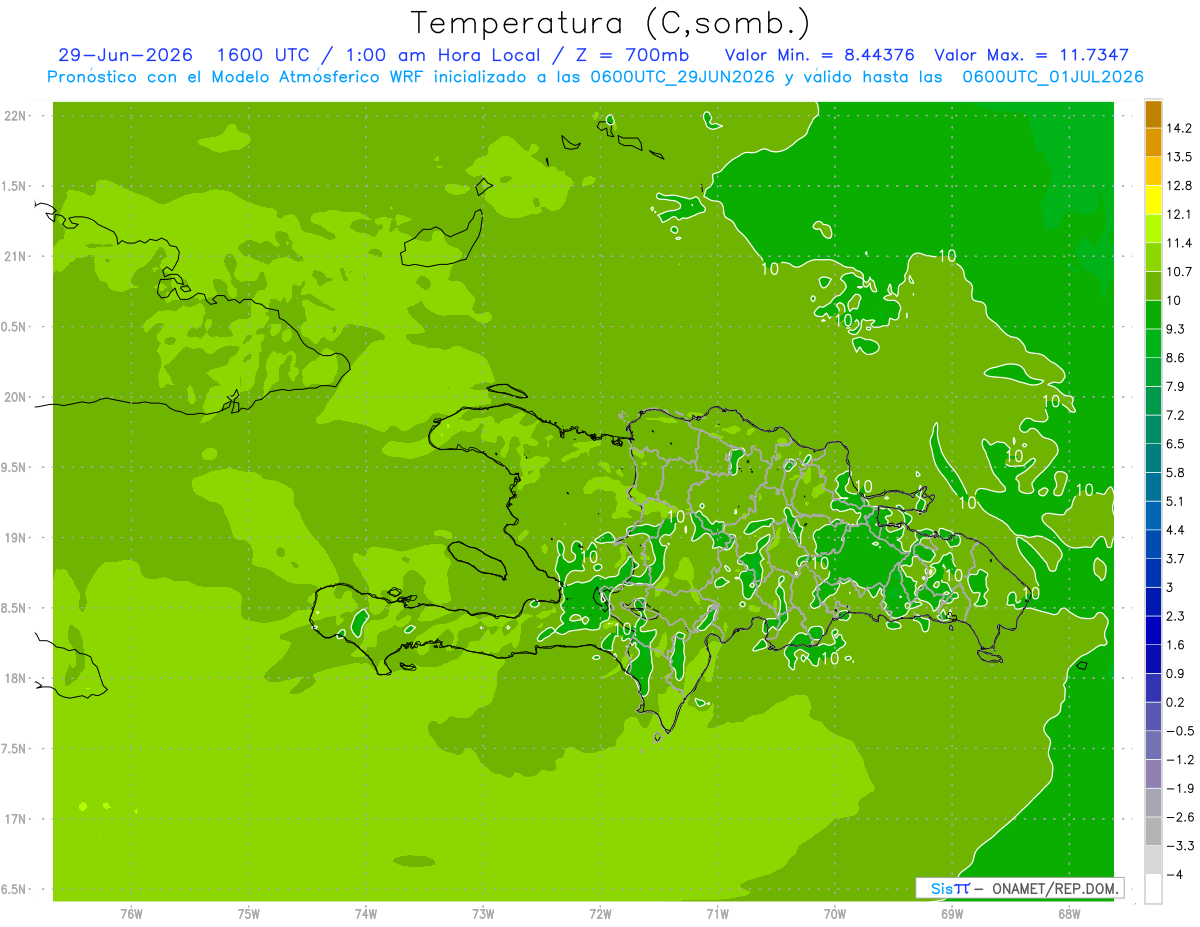1200x927 pixels.
Task: Click the 21N latitude axis label
Action: [x=16, y=256]
